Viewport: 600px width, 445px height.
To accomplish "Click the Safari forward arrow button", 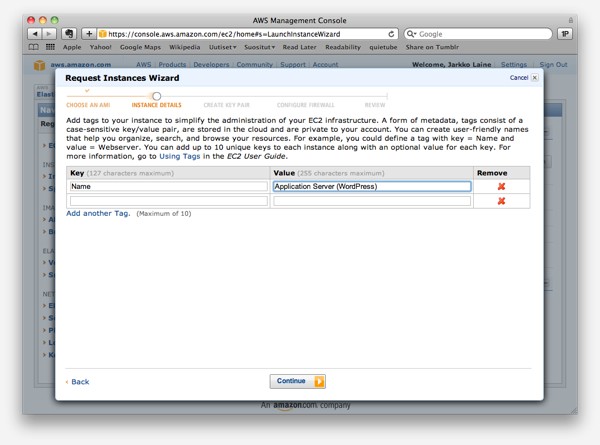I will point(49,34).
